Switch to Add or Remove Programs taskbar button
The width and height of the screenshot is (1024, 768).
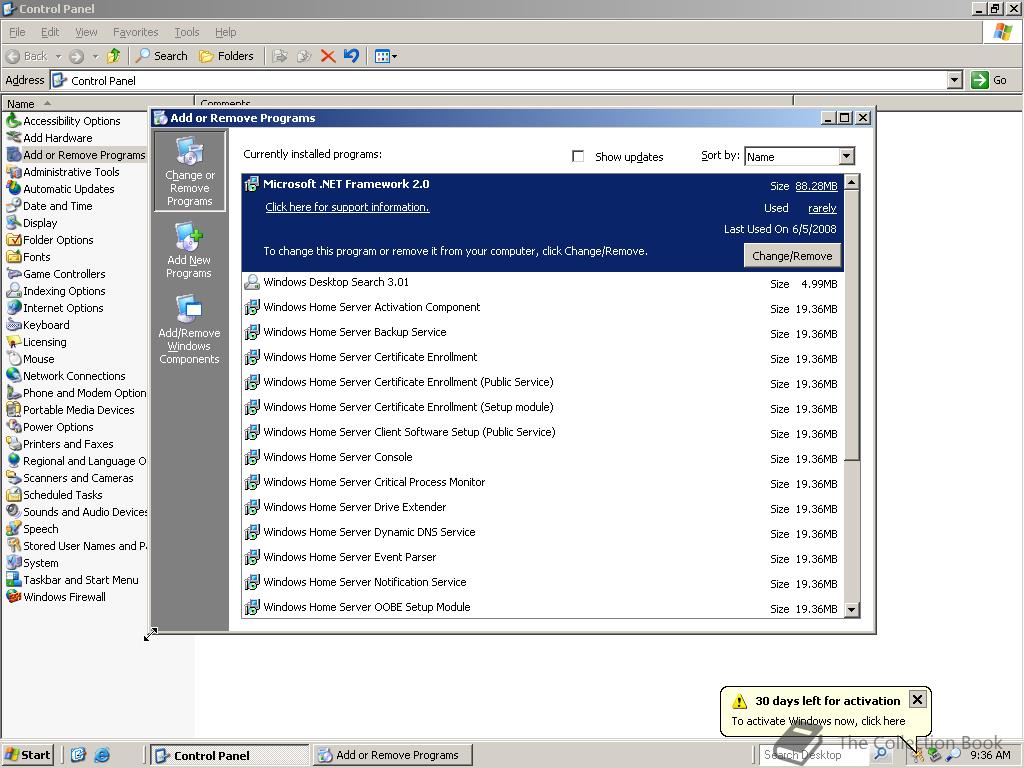pos(392,756)
